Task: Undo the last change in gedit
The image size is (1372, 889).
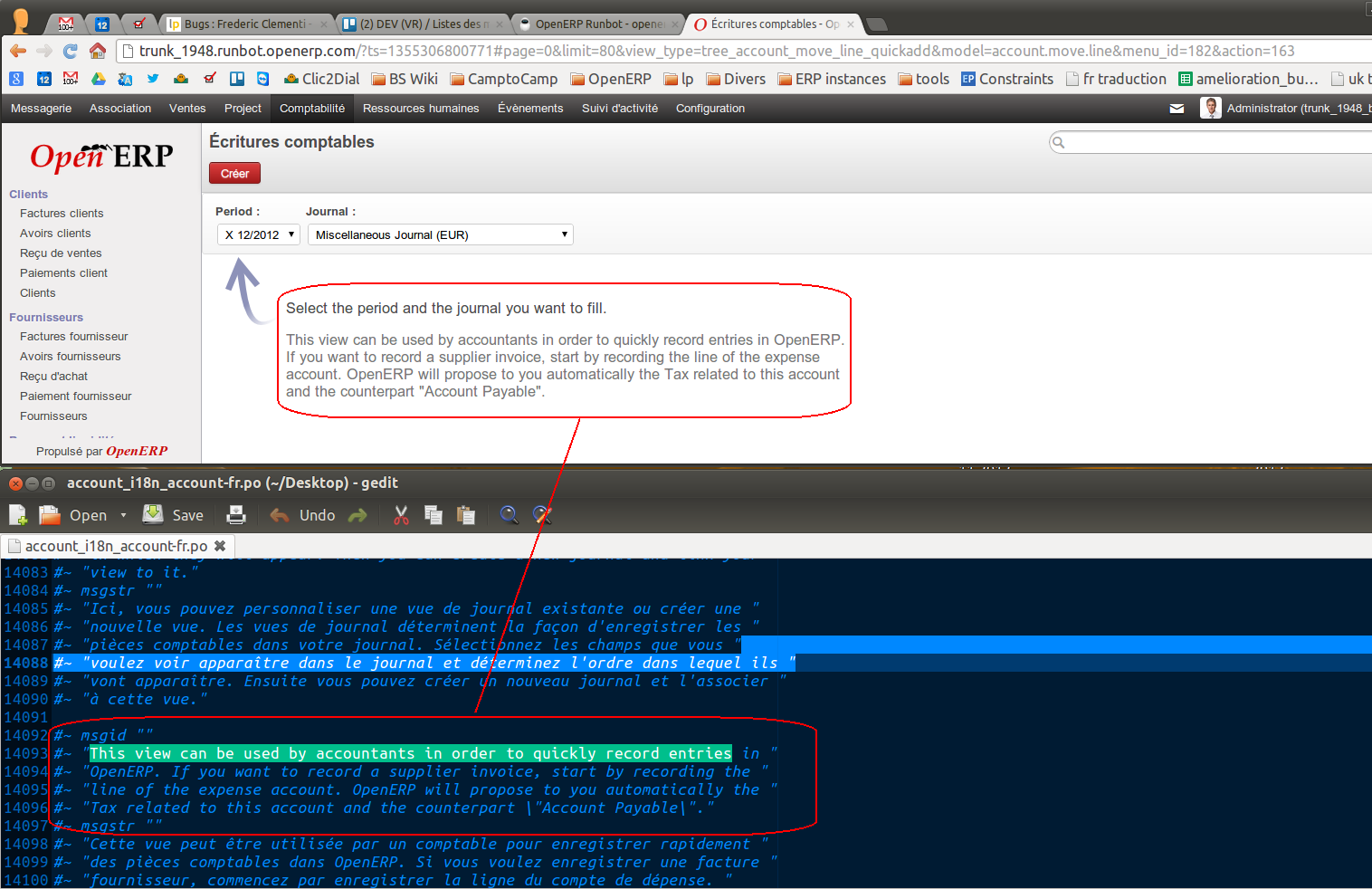Action: (x=302, y=515)
